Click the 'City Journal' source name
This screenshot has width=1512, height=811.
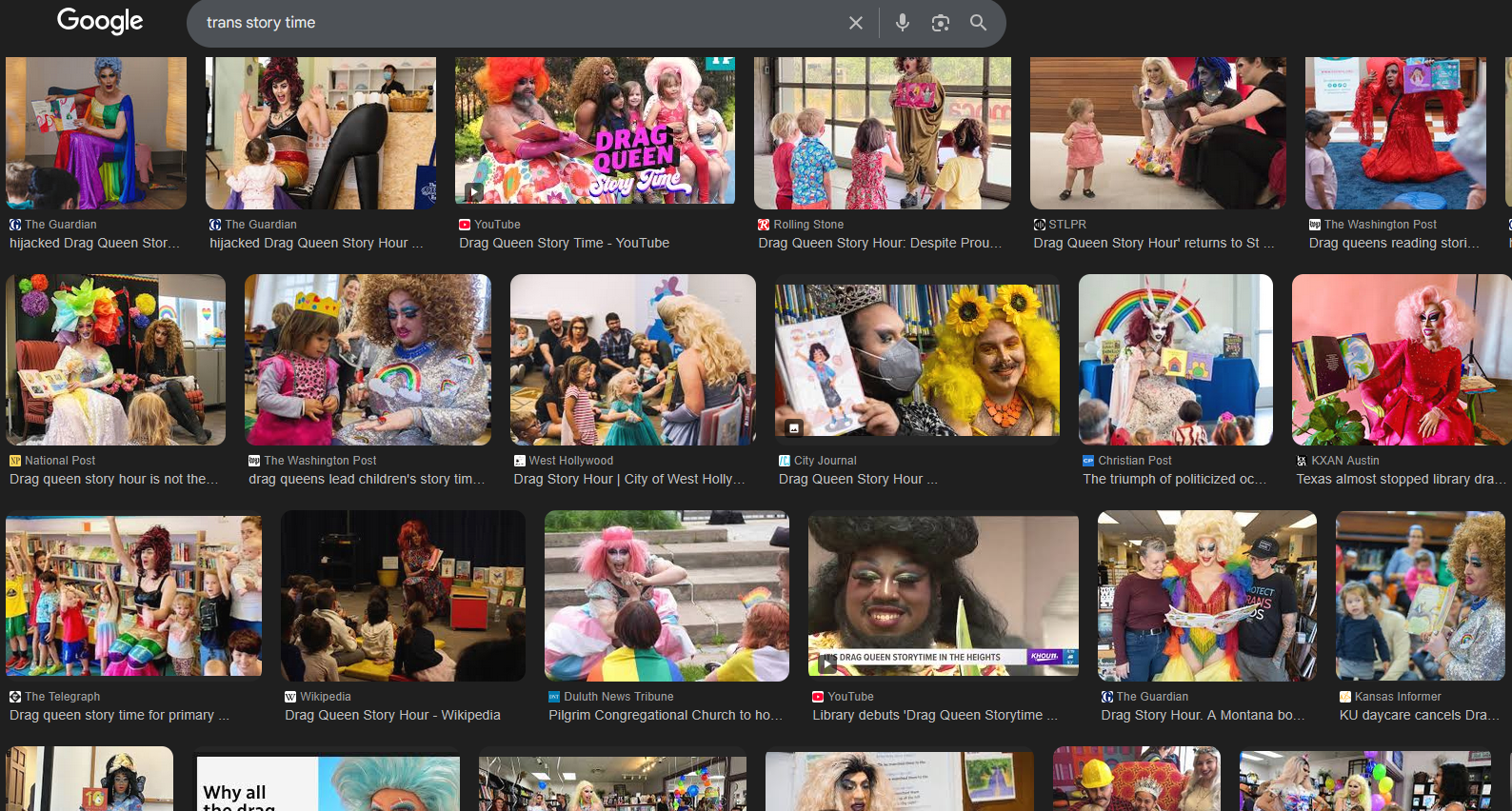click(x=826, y=461)
